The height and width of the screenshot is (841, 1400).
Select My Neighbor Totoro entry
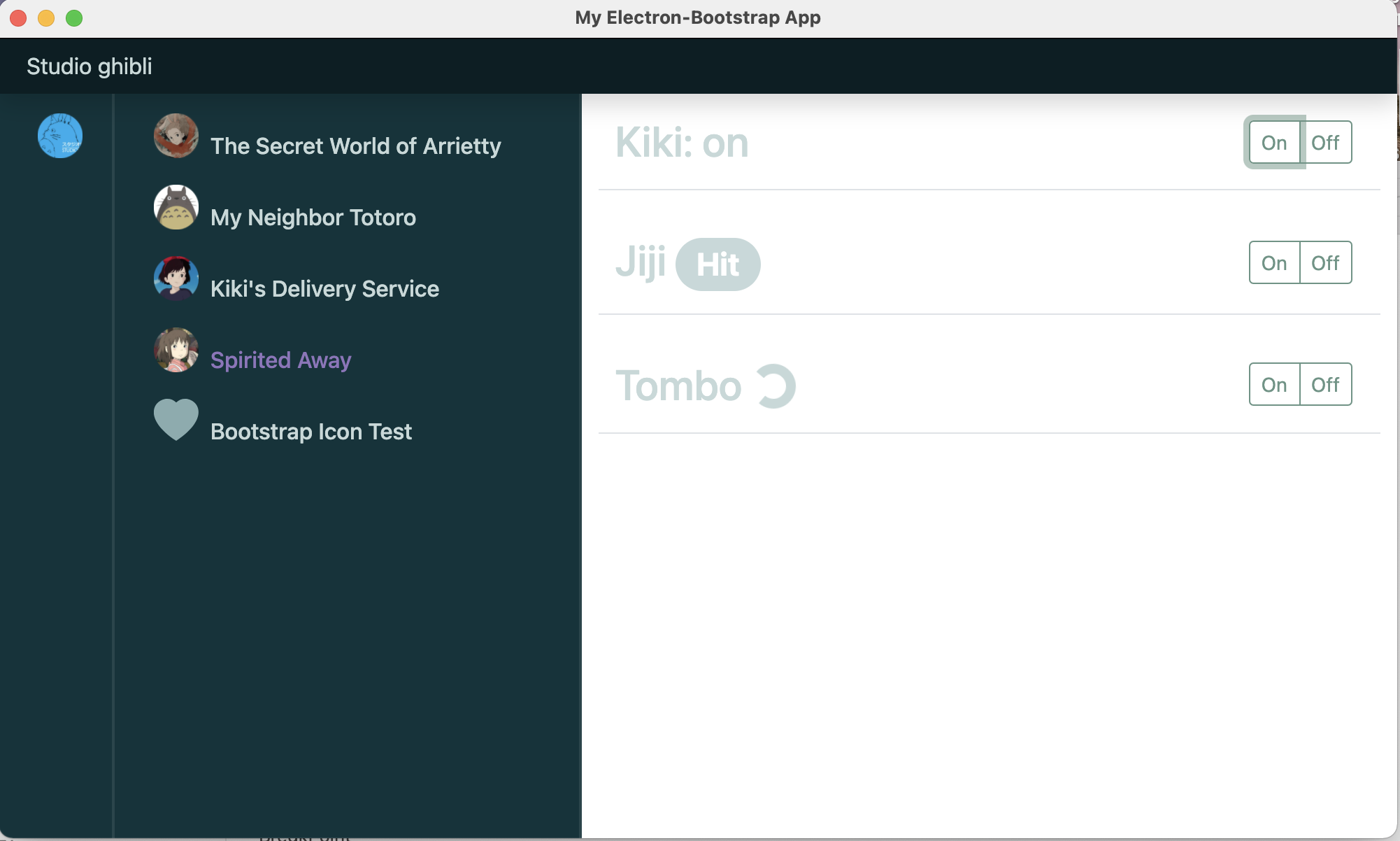(313, 218)
